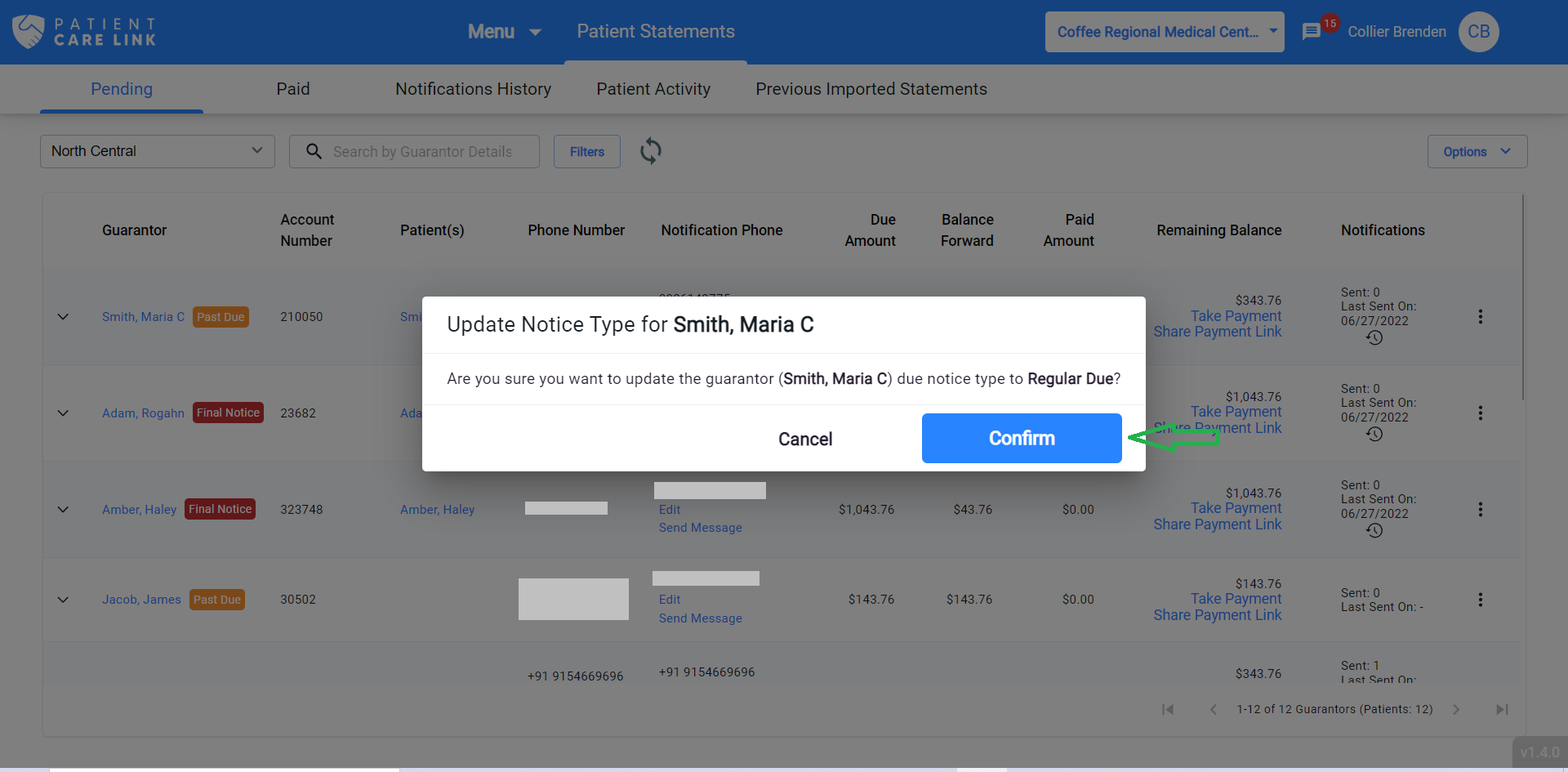Expand the Jacob, James row
1568x772 pixels.
coord(63,600)
